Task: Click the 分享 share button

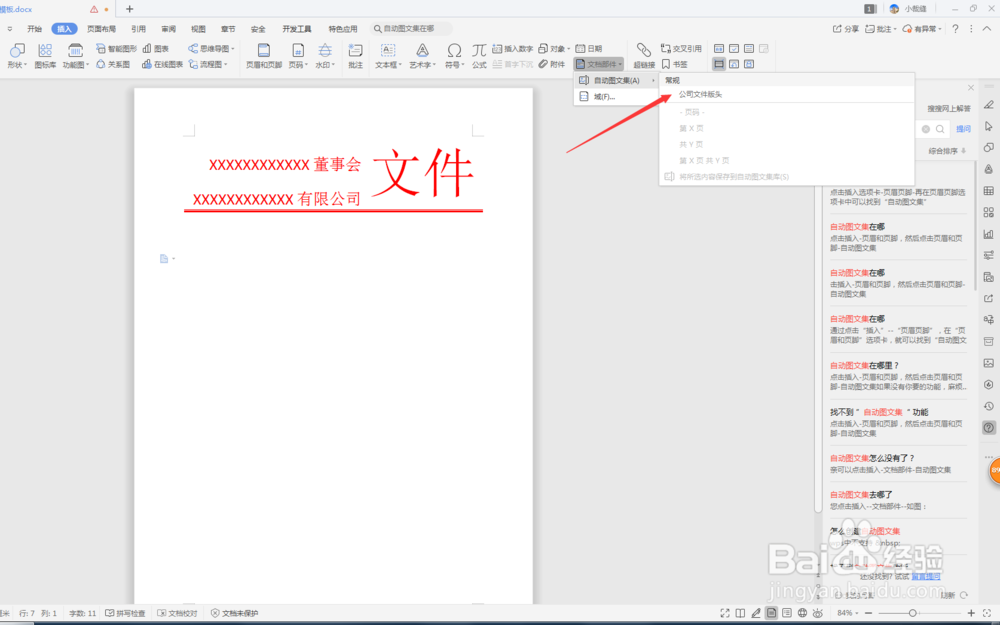Action: click(846, 29)
